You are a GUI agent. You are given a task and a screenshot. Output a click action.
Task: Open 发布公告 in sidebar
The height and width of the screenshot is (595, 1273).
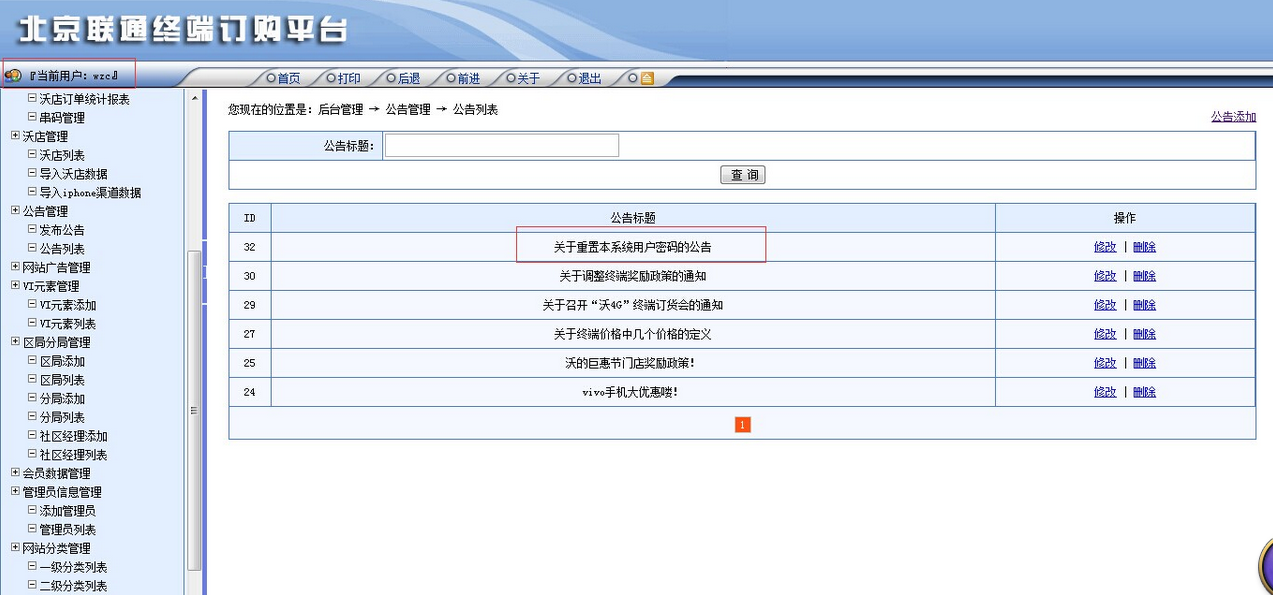click(x=62, y=230)
